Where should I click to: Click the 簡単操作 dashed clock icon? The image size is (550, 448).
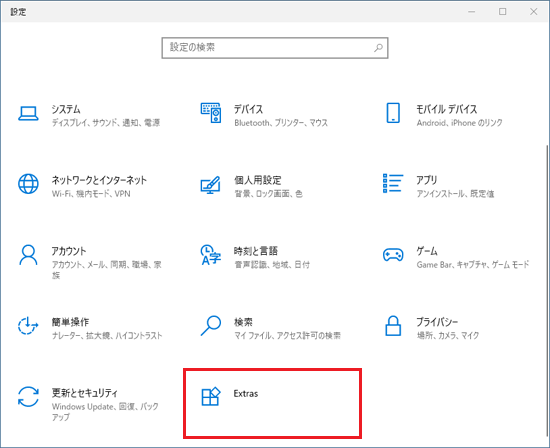[x=28, y=326]
